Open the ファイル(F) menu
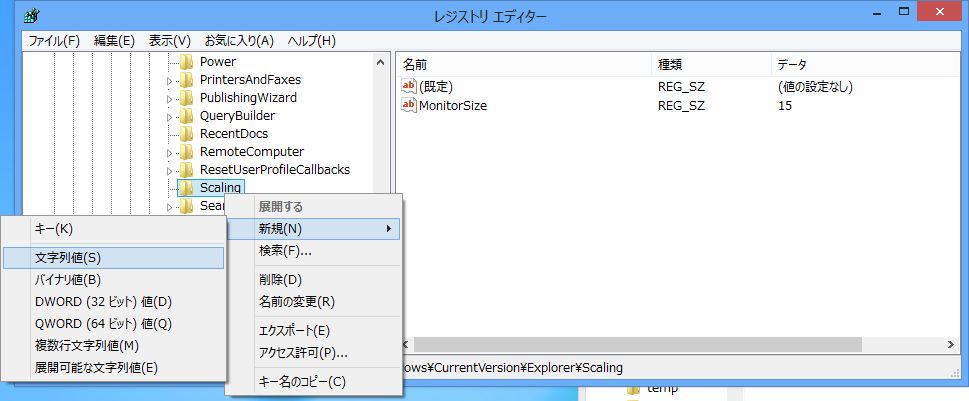This screenshot has height=401, width=969. (x=54, y=41)
